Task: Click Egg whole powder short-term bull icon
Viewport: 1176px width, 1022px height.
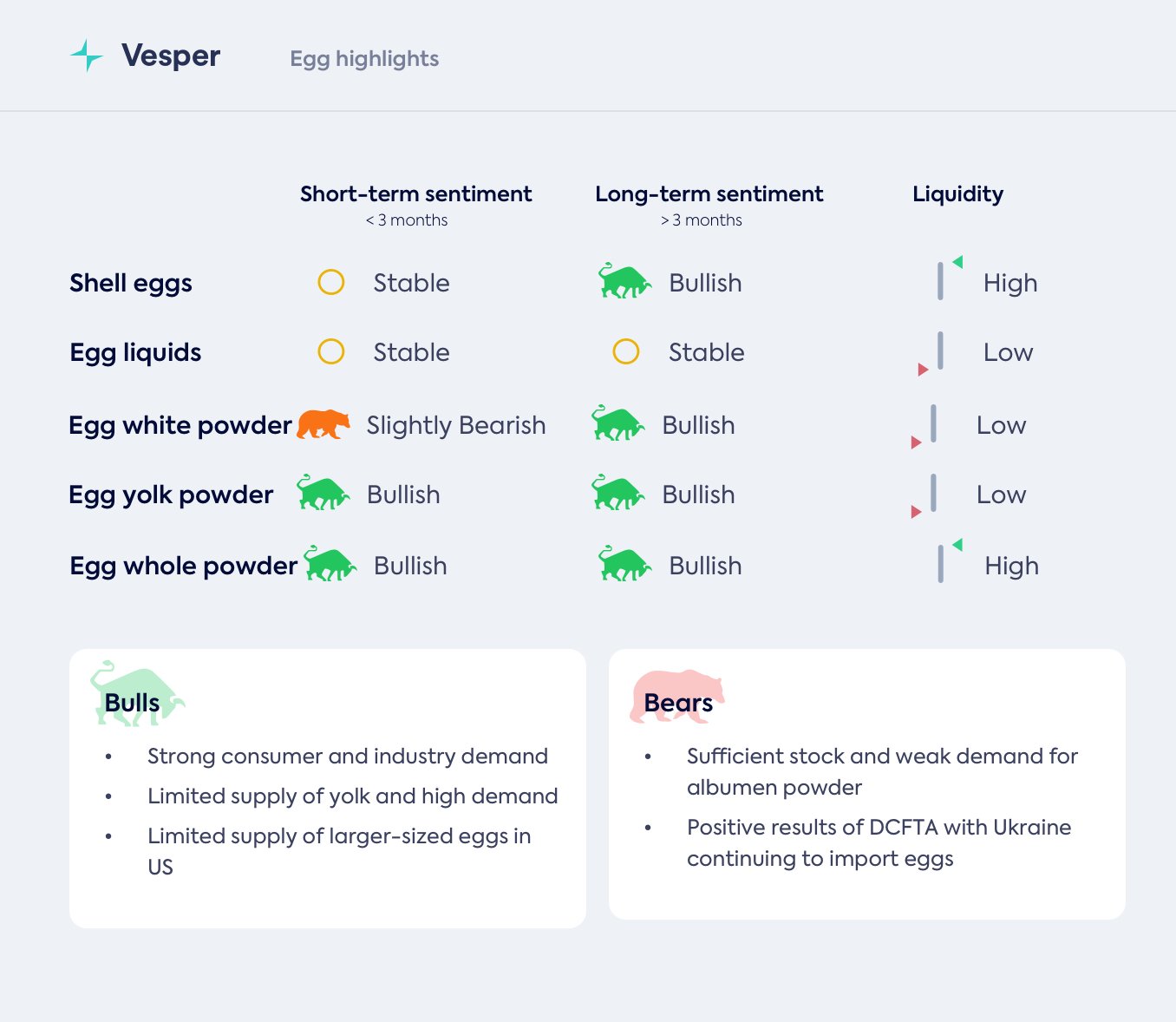Action: click(330, 565)
